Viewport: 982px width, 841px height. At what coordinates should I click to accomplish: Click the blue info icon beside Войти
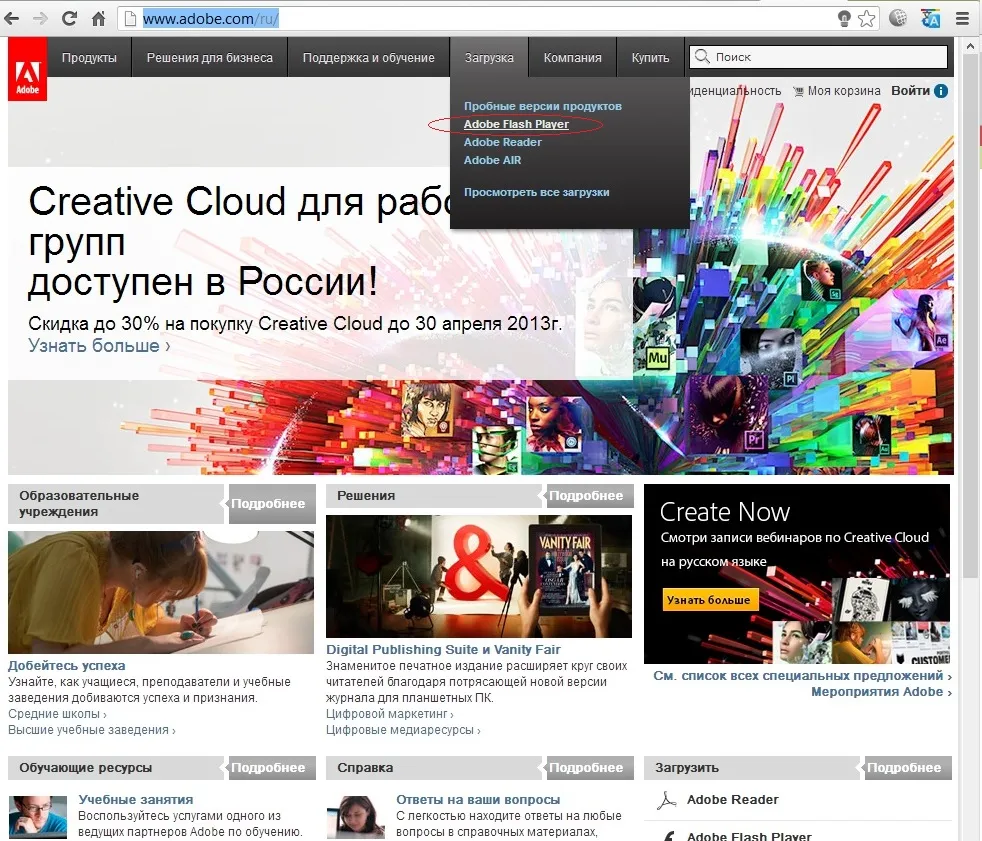pos(941,91)
